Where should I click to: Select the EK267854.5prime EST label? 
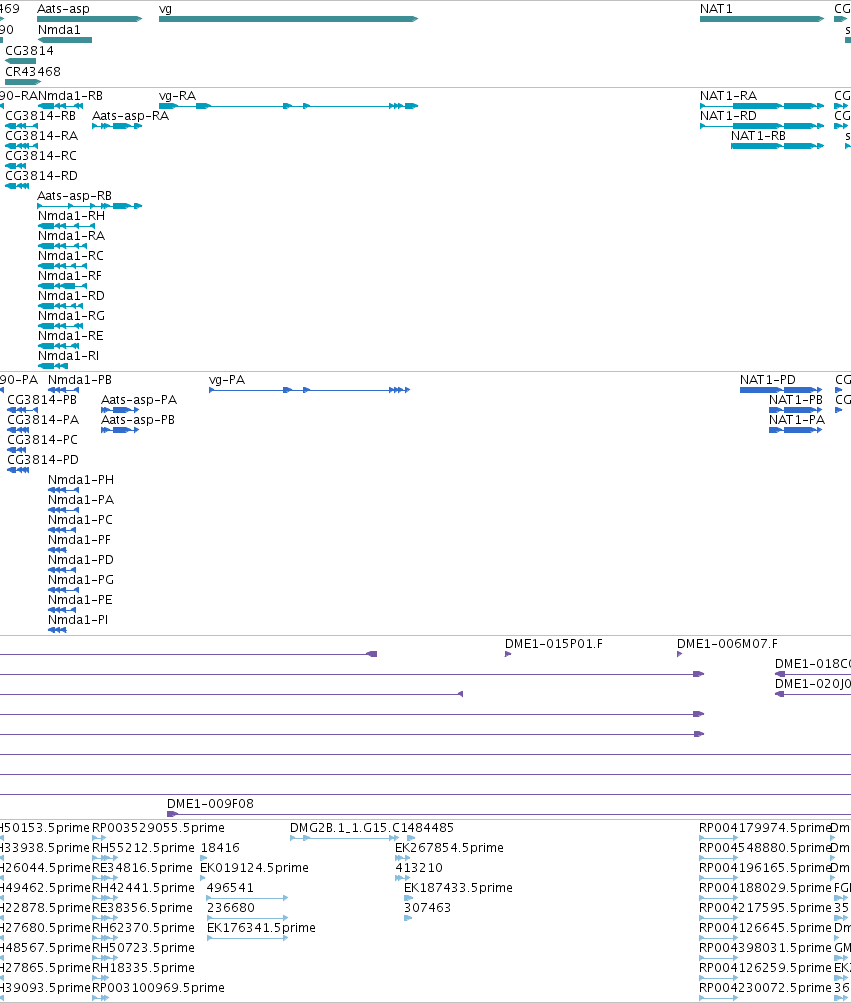pos(450,848)
